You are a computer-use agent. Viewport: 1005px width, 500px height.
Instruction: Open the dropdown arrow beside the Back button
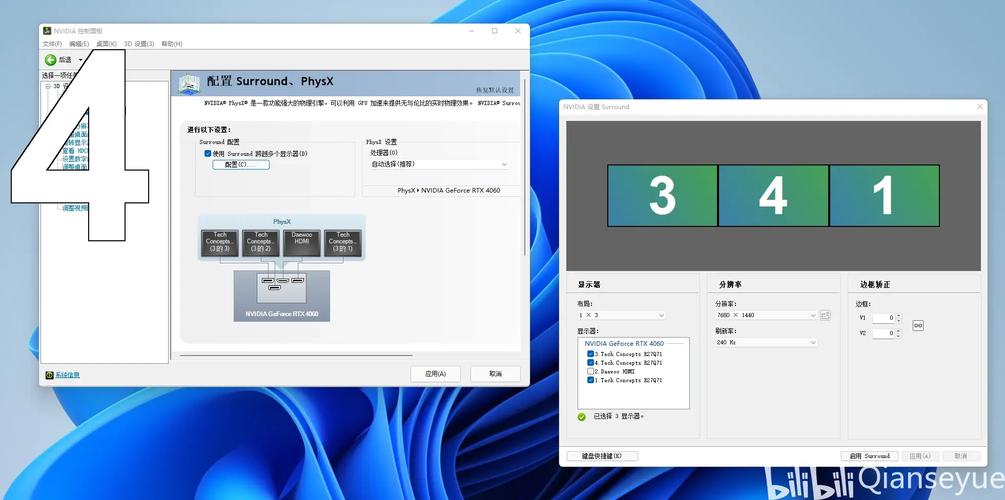point(81,60)
